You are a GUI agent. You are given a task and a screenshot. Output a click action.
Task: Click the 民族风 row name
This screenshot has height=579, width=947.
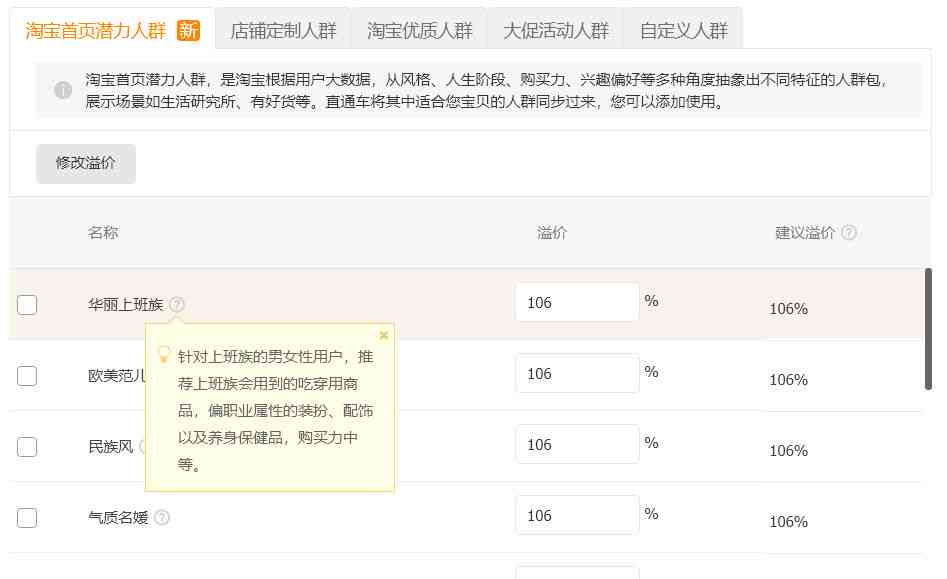111,447
